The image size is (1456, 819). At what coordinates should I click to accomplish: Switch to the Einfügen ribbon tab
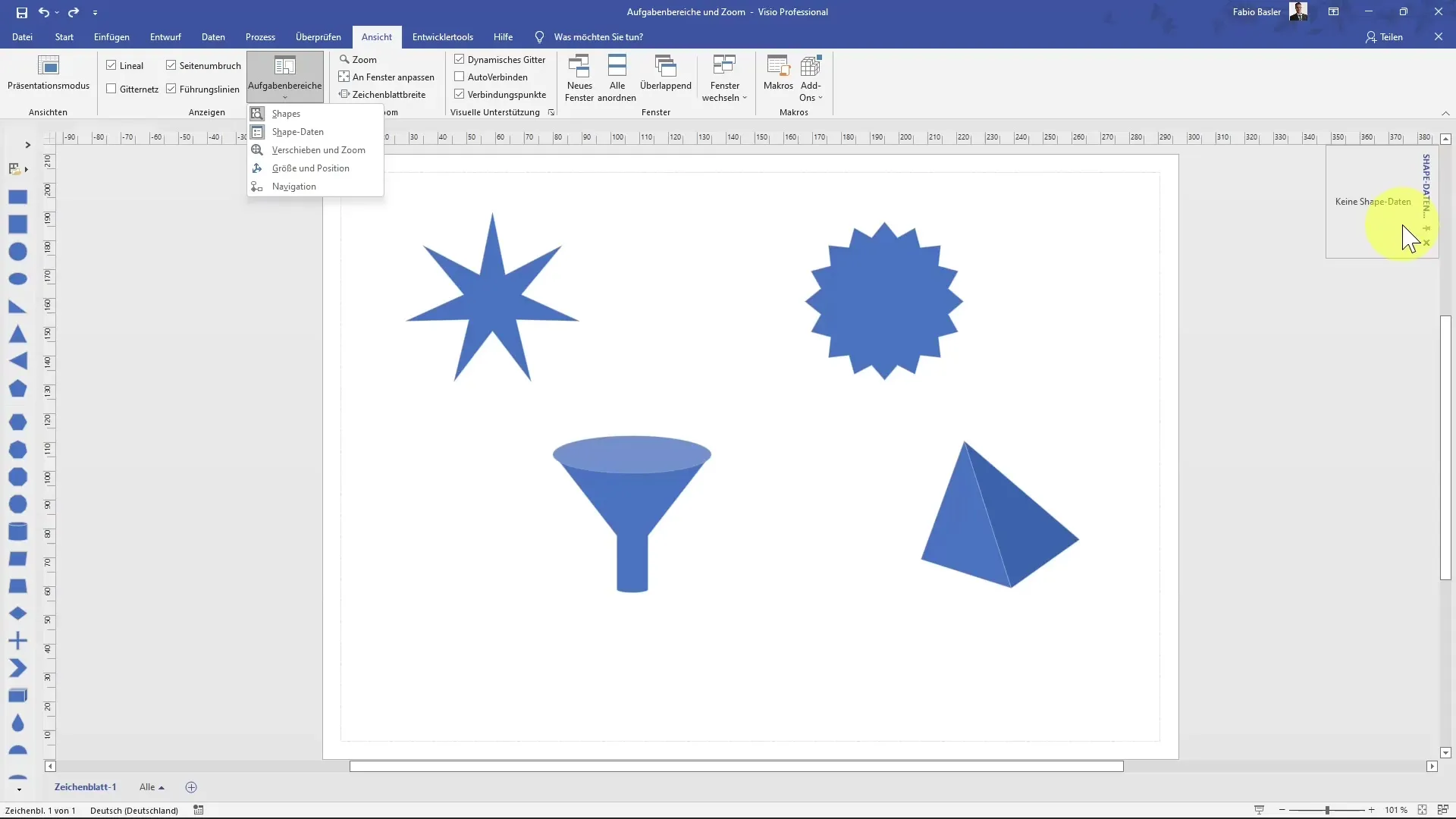(111, 36)
